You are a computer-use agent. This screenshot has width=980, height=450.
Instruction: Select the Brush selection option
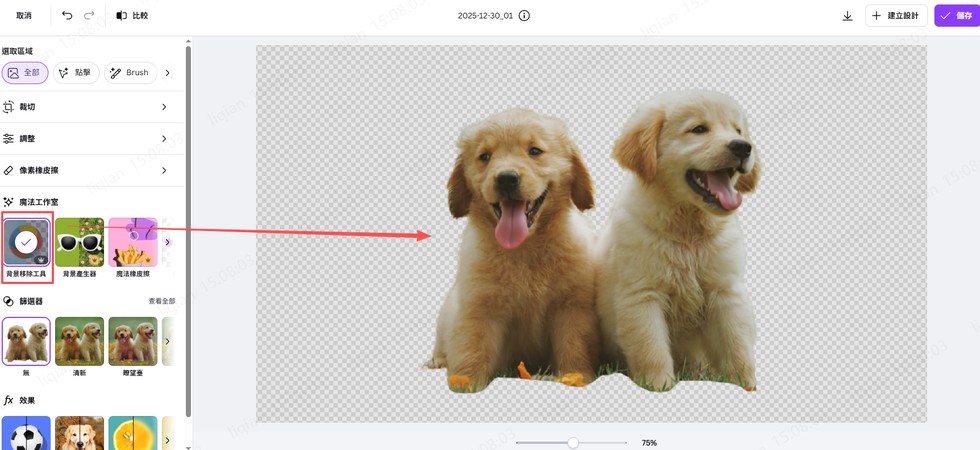point(129,72)
